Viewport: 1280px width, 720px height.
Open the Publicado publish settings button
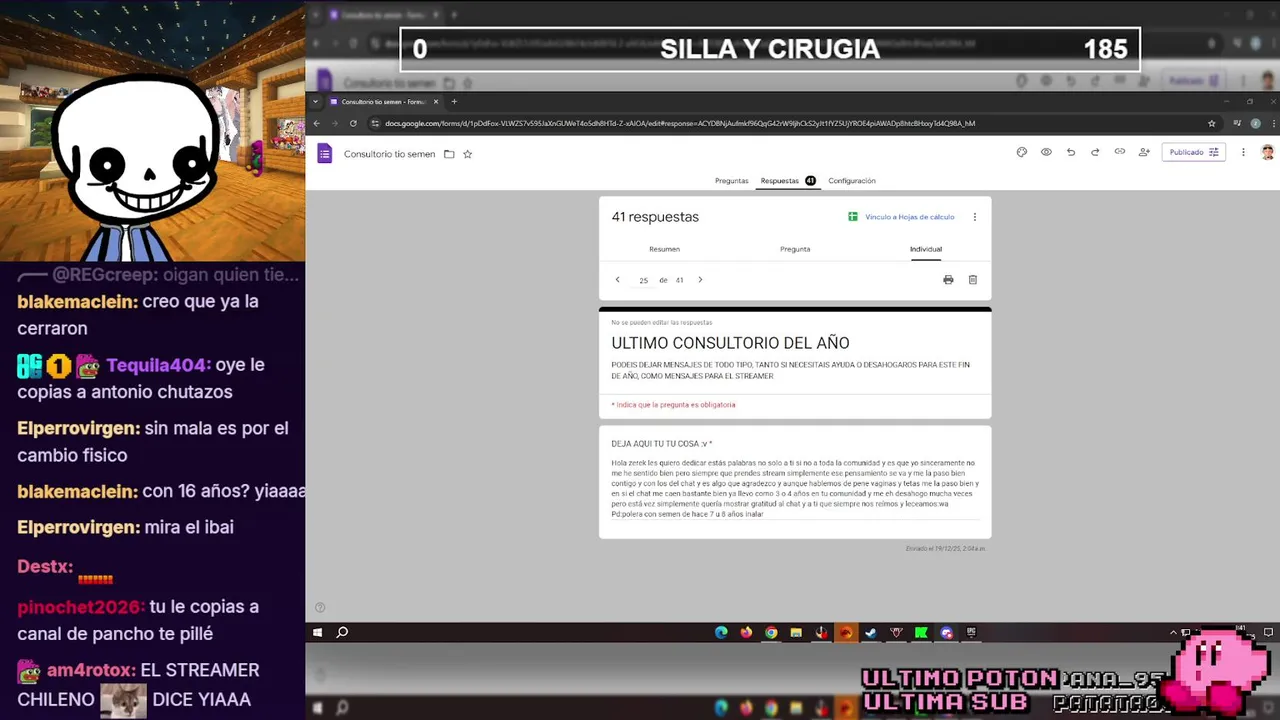coord(1194,152)
